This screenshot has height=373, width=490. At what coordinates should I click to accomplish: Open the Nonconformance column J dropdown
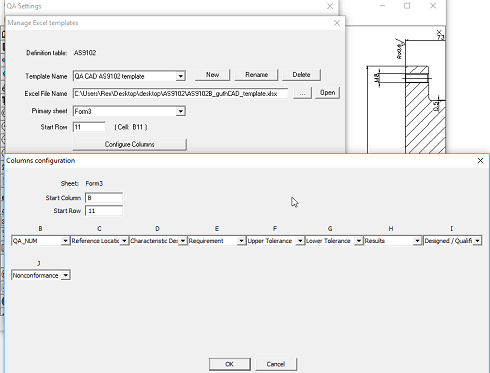coord(41,275)
